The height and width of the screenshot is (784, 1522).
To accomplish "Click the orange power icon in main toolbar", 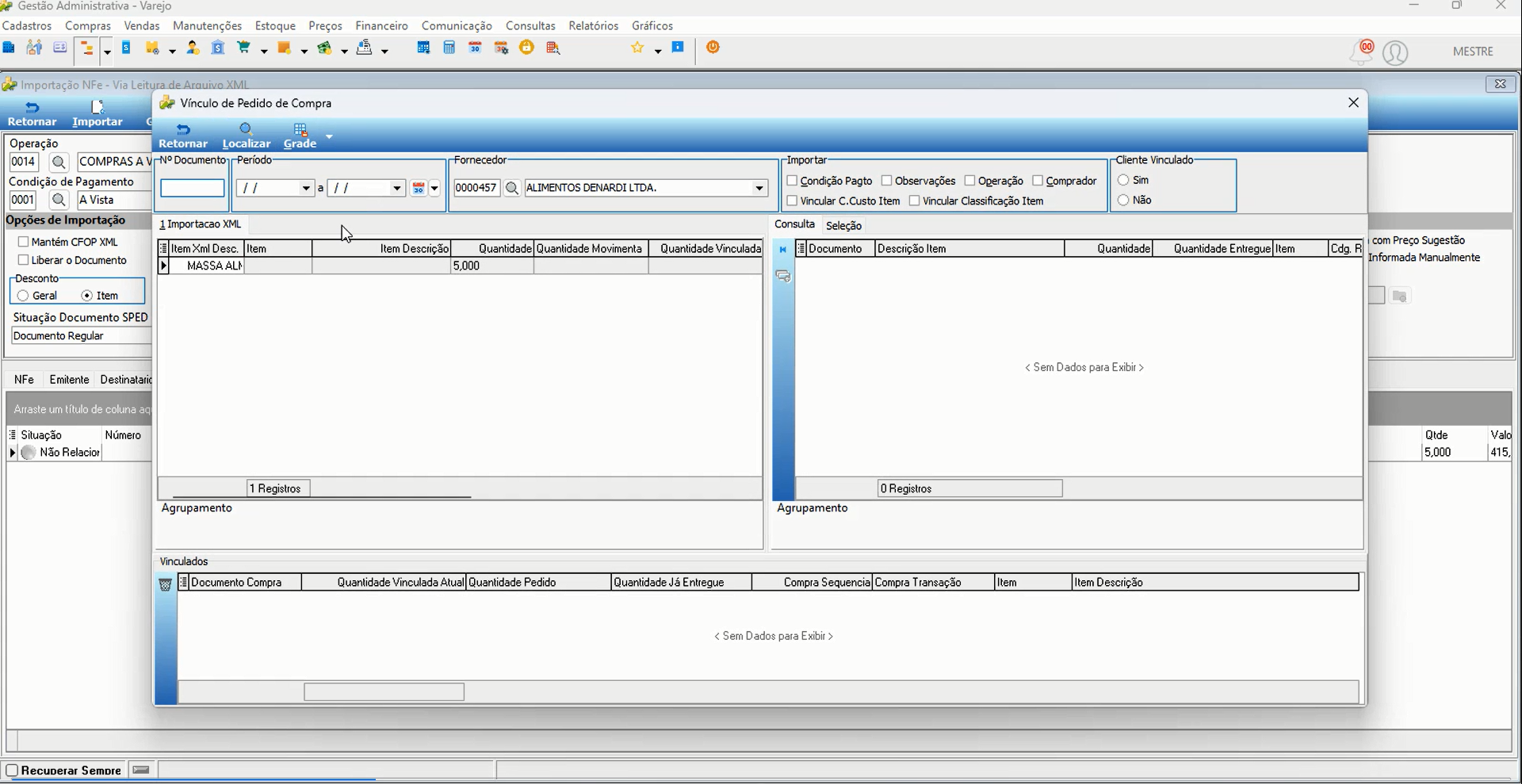I will click(713, 48).
